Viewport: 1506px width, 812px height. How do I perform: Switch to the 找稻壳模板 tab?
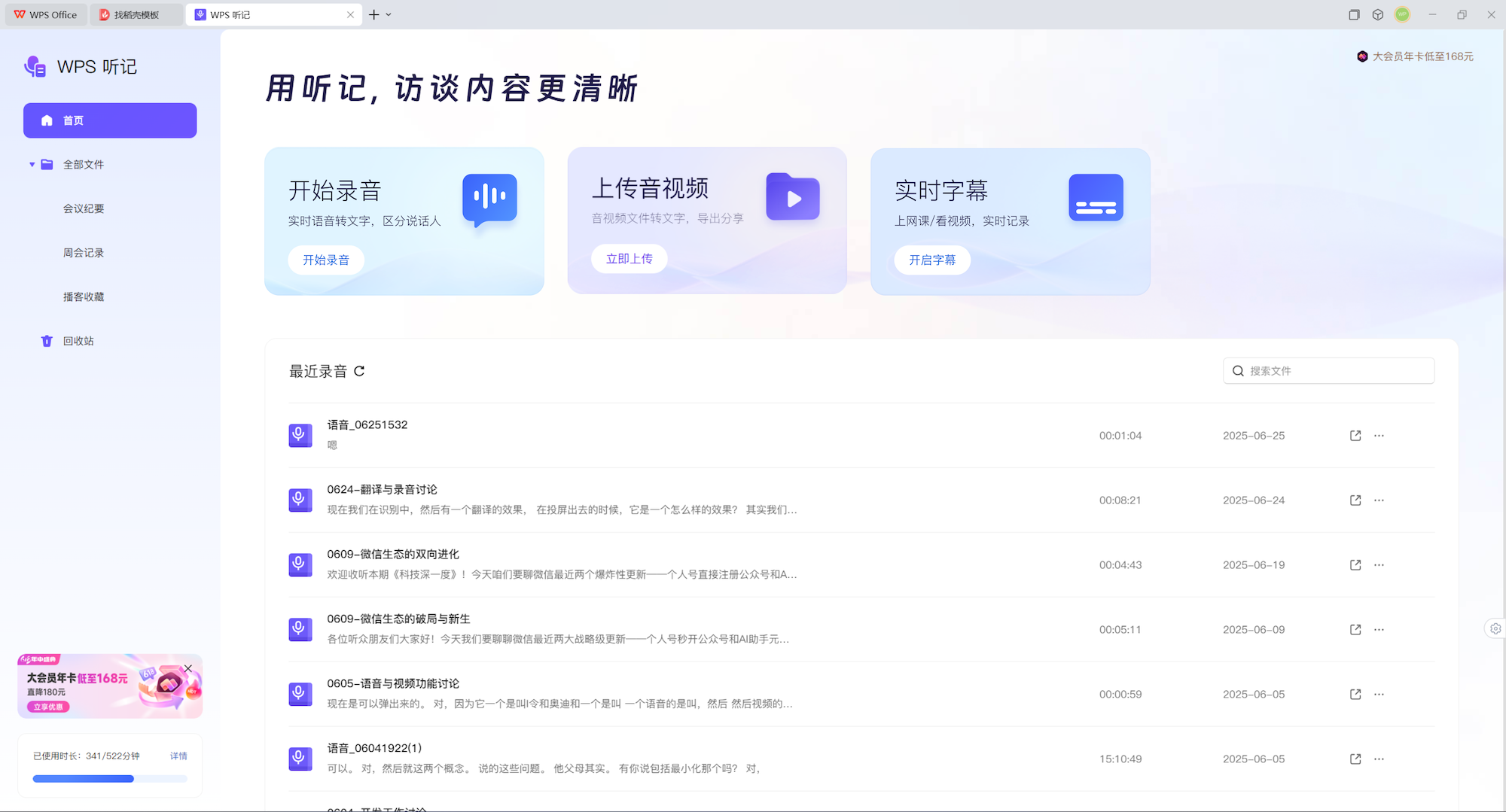coord(136,14)
